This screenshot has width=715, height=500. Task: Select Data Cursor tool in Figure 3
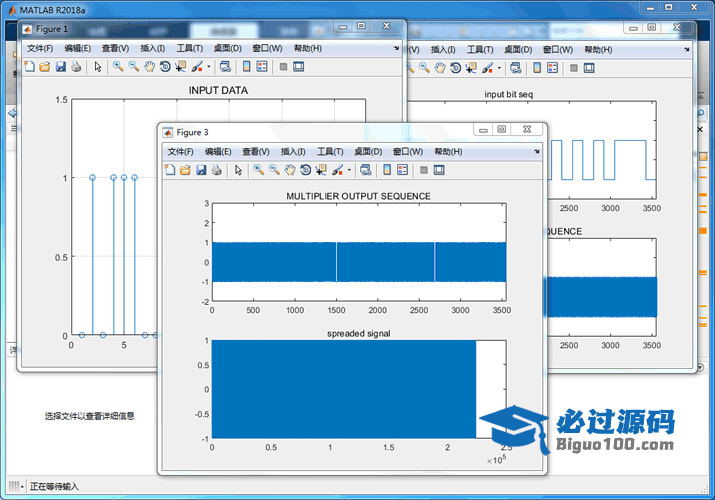(321, 170)
